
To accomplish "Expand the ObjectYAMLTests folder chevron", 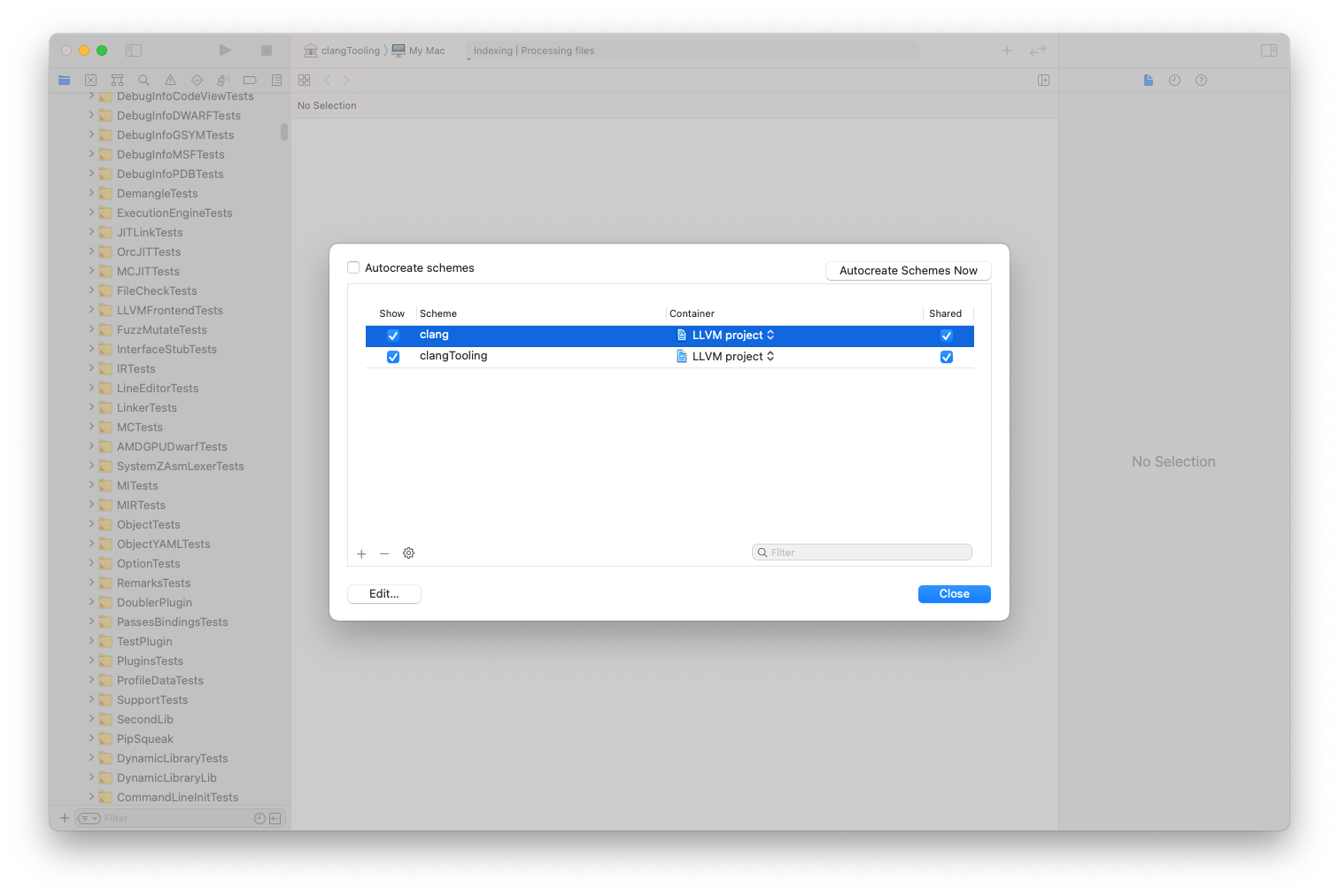I will (91, 544).
